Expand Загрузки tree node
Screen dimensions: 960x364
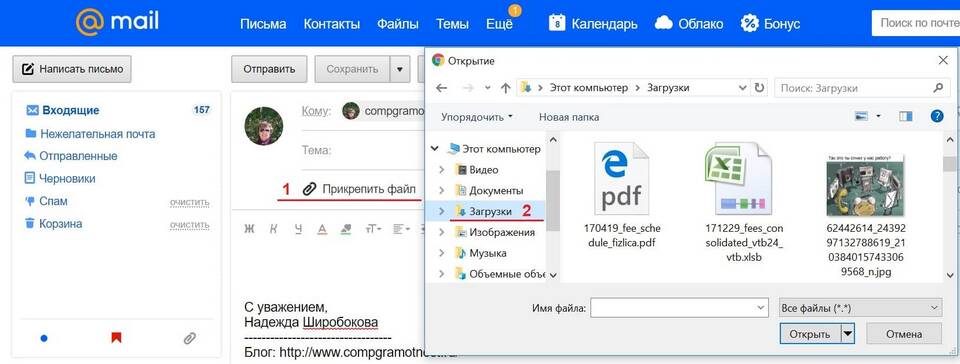click(x=441, y=211)
